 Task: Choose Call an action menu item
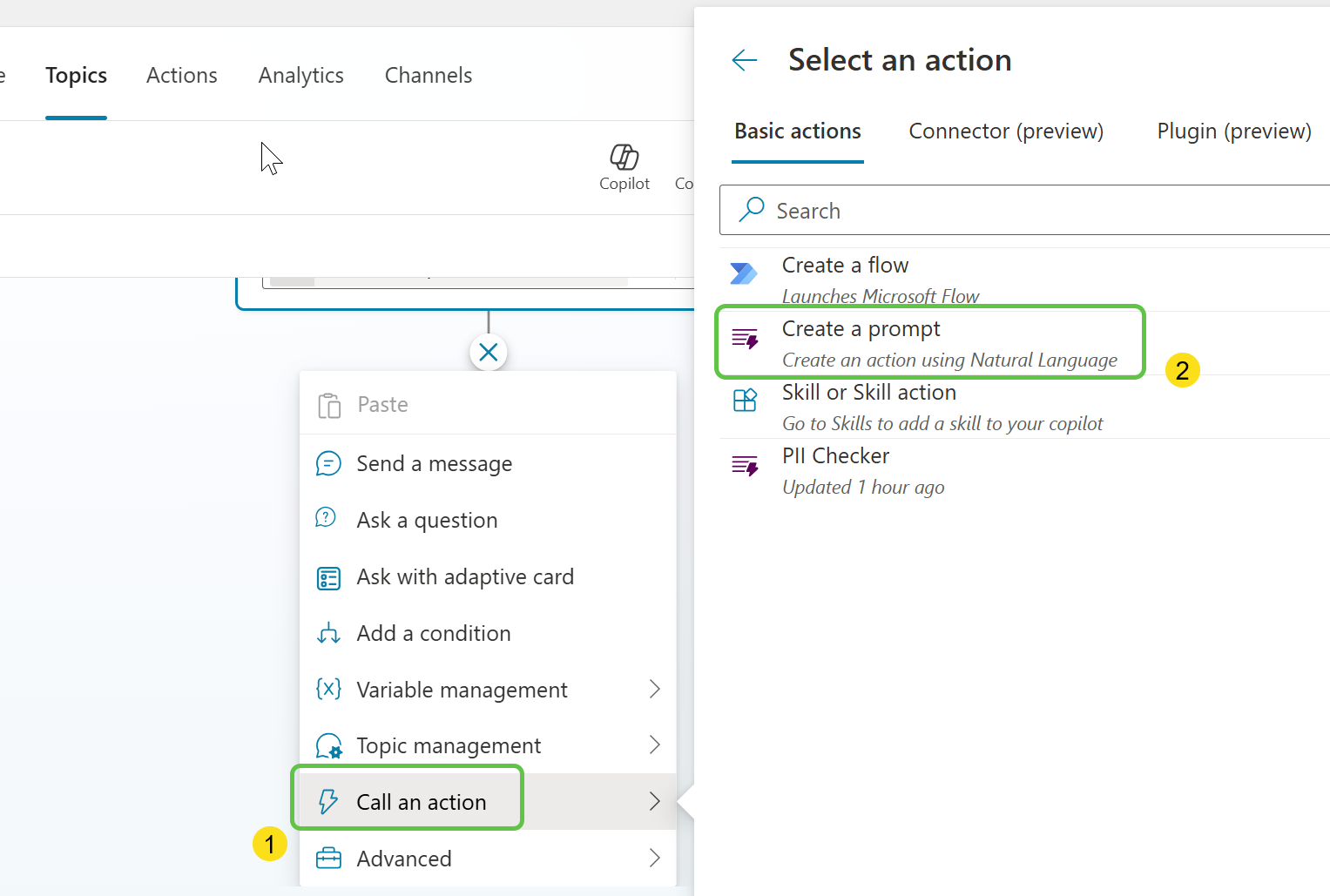[x=422, y=802]
